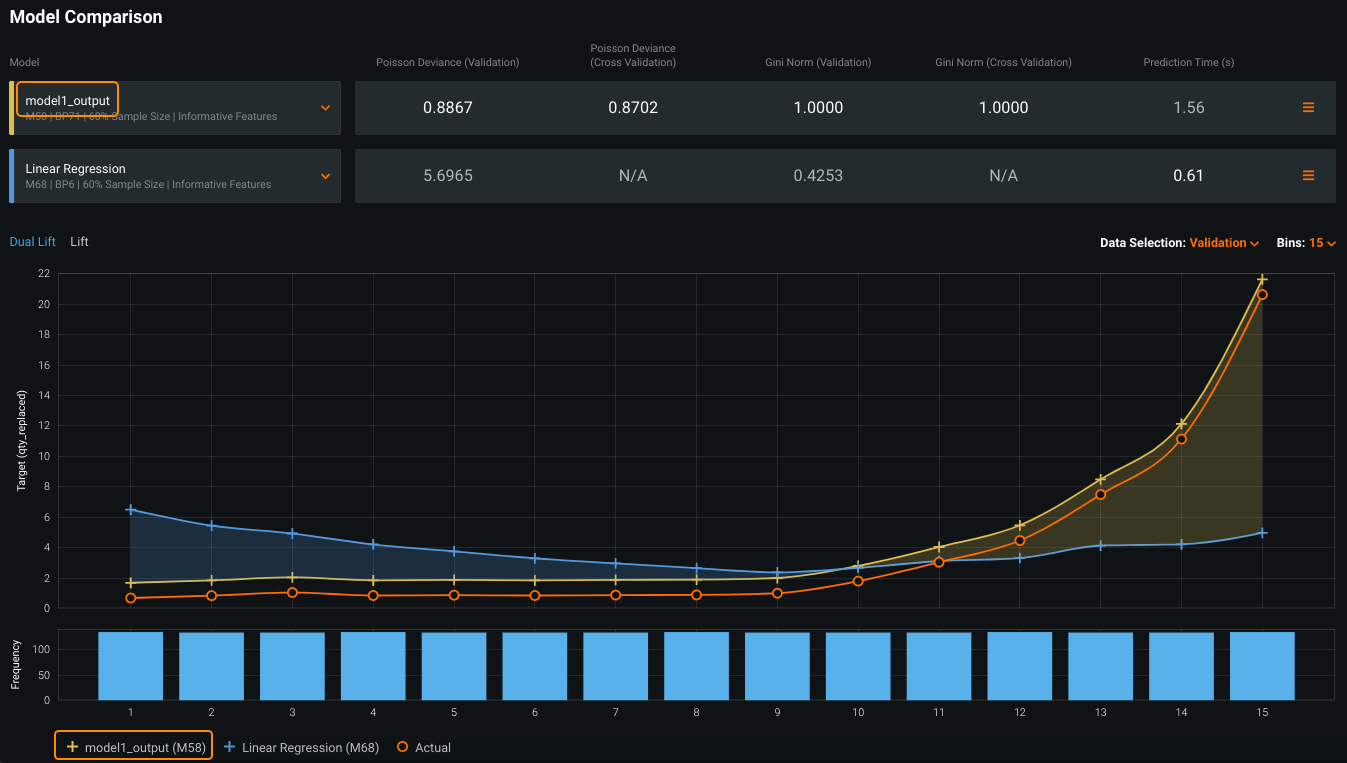
Task: Click the model1_output model name
Action: (x=68, y=101)
